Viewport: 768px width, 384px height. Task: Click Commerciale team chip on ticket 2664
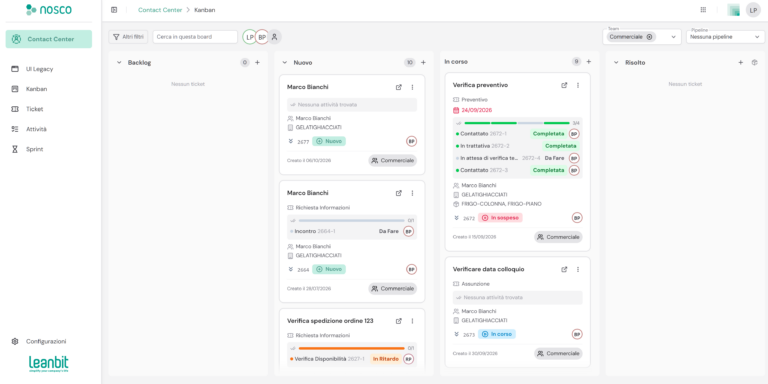click(393, 288)
